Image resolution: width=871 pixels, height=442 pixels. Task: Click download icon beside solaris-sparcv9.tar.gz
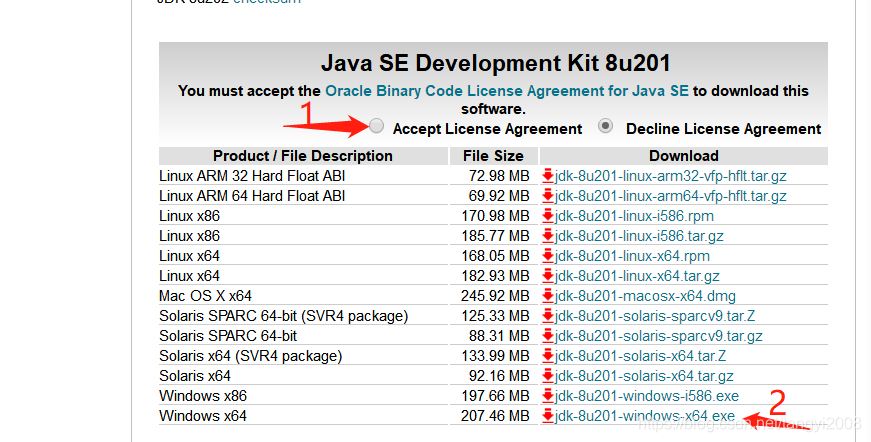click(x=548, y=336)
